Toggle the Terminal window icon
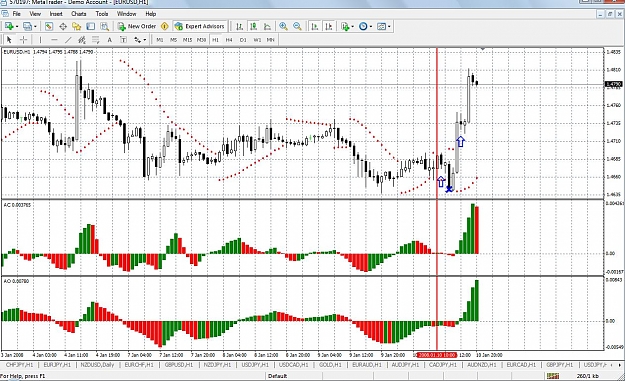 90,26
